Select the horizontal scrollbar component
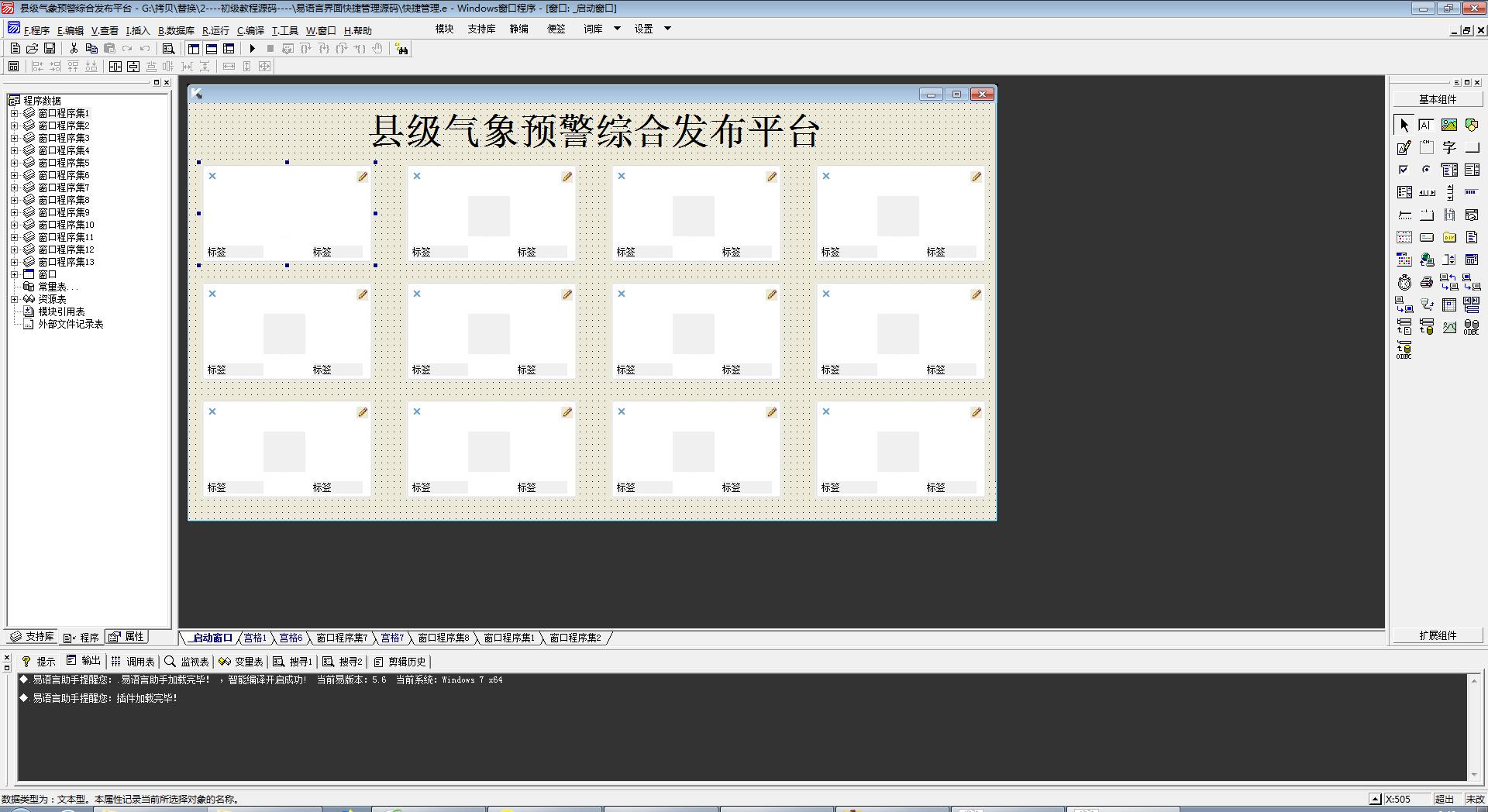This screenshot has width=1488, height=812. coord(1426,192)
